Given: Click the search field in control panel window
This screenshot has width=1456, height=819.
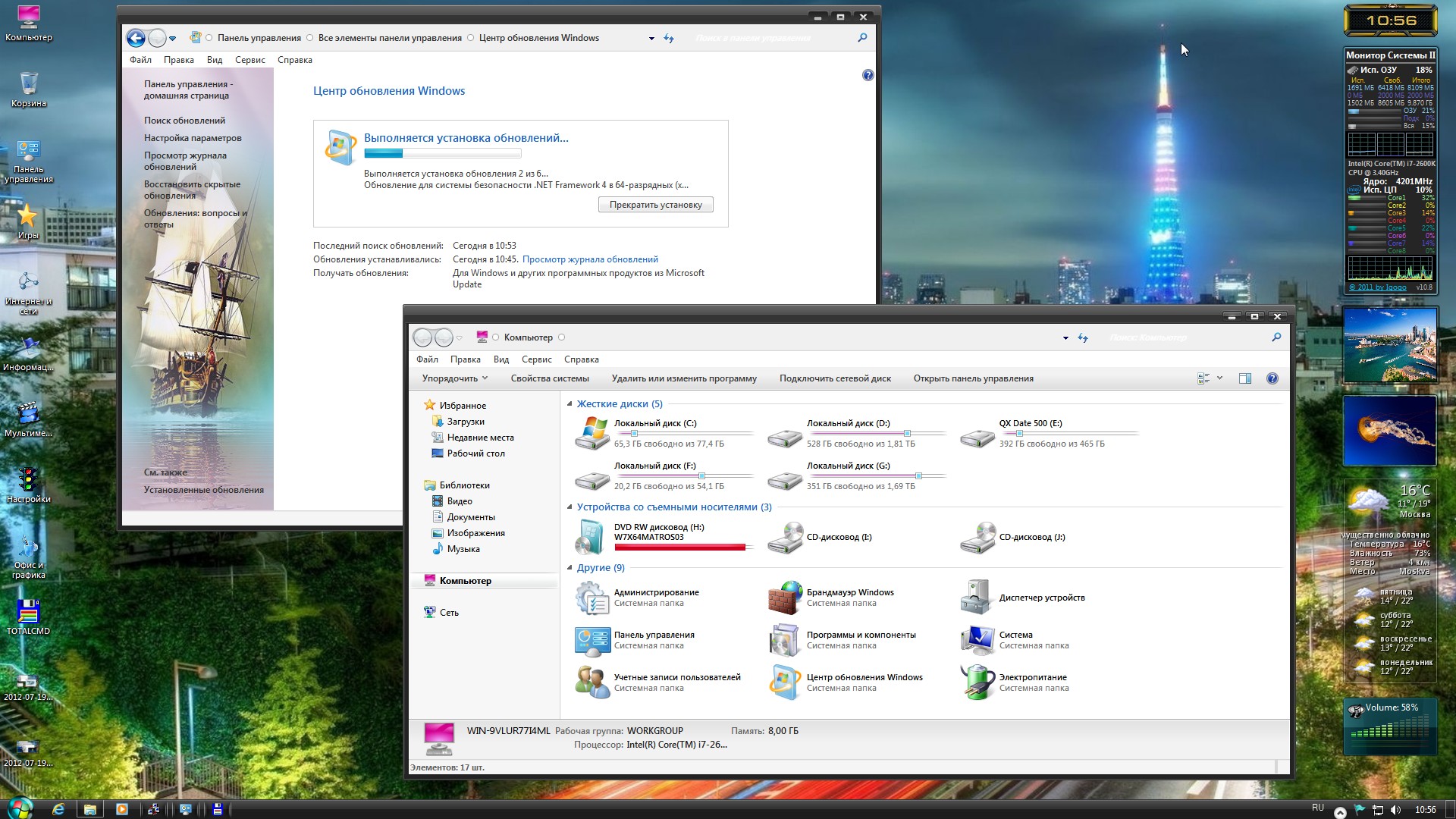Looking at the screenshot, I should point(773,38).
